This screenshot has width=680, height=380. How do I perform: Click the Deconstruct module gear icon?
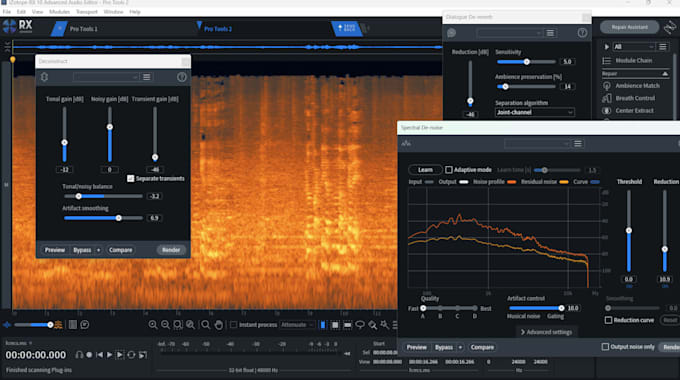(44, 77)
